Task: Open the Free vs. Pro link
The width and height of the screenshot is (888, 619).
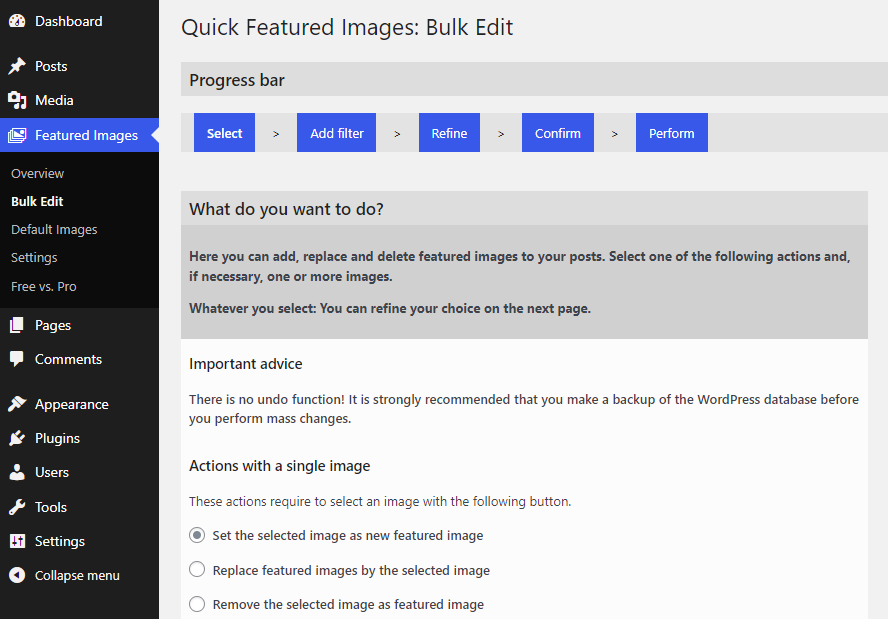Action: tap(44, 287)
